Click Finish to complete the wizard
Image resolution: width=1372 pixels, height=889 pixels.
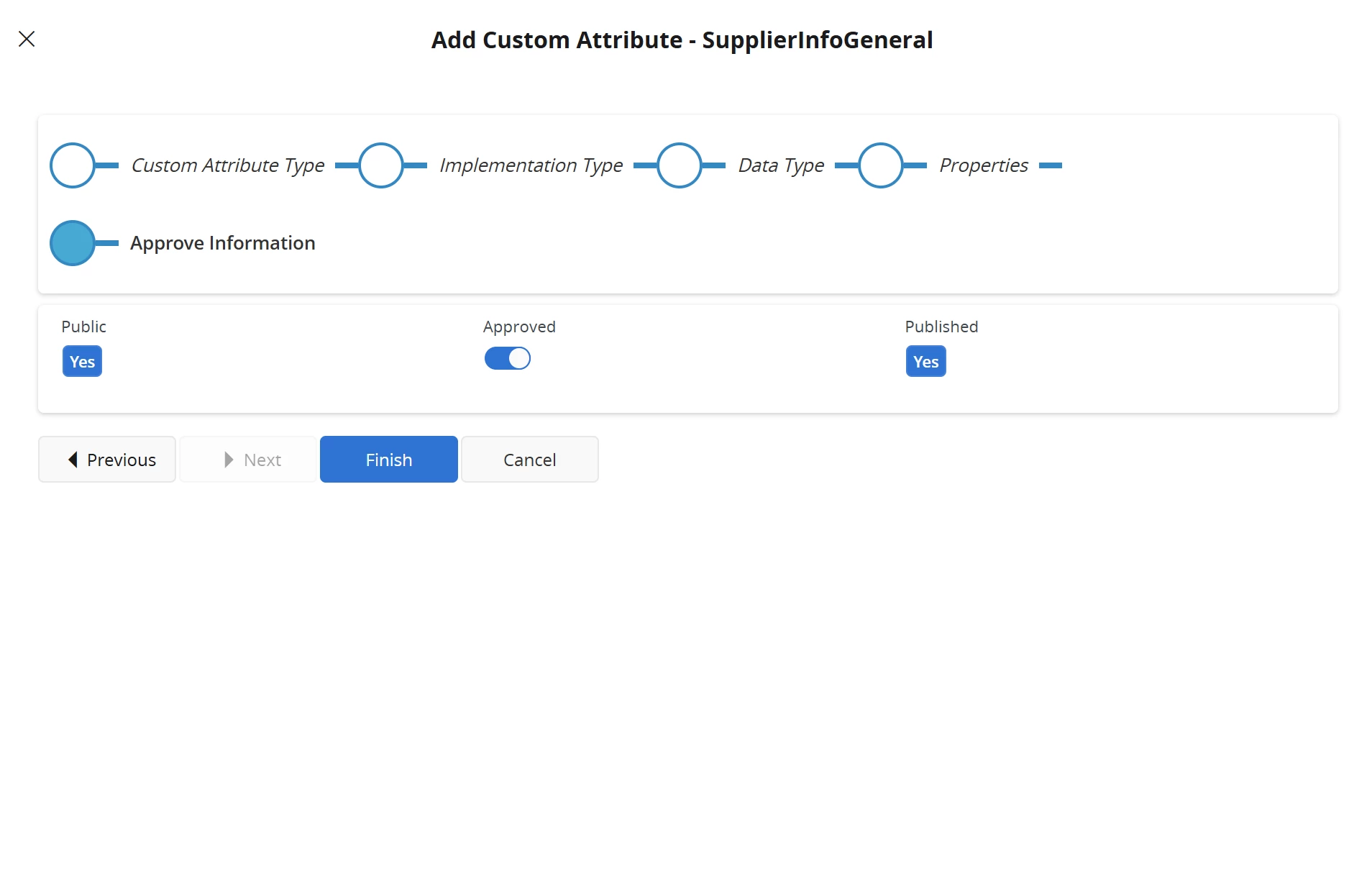(x=389, y=460)
